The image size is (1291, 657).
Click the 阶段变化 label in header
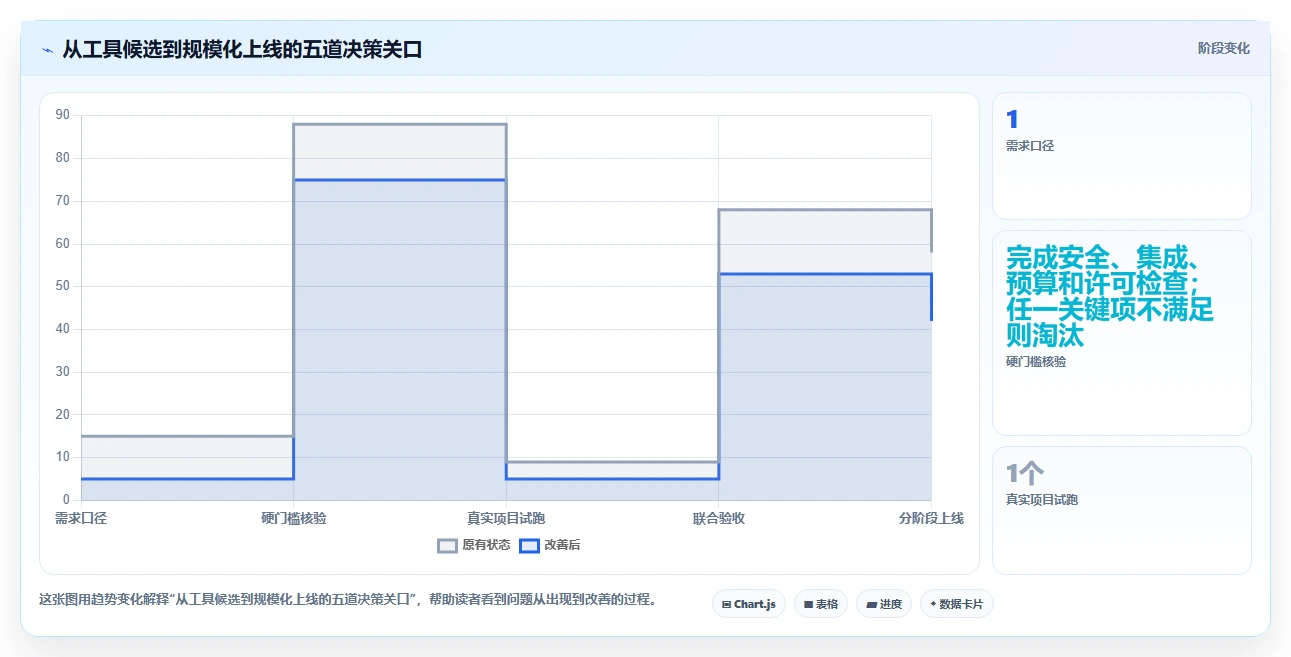pos(1223,48)
